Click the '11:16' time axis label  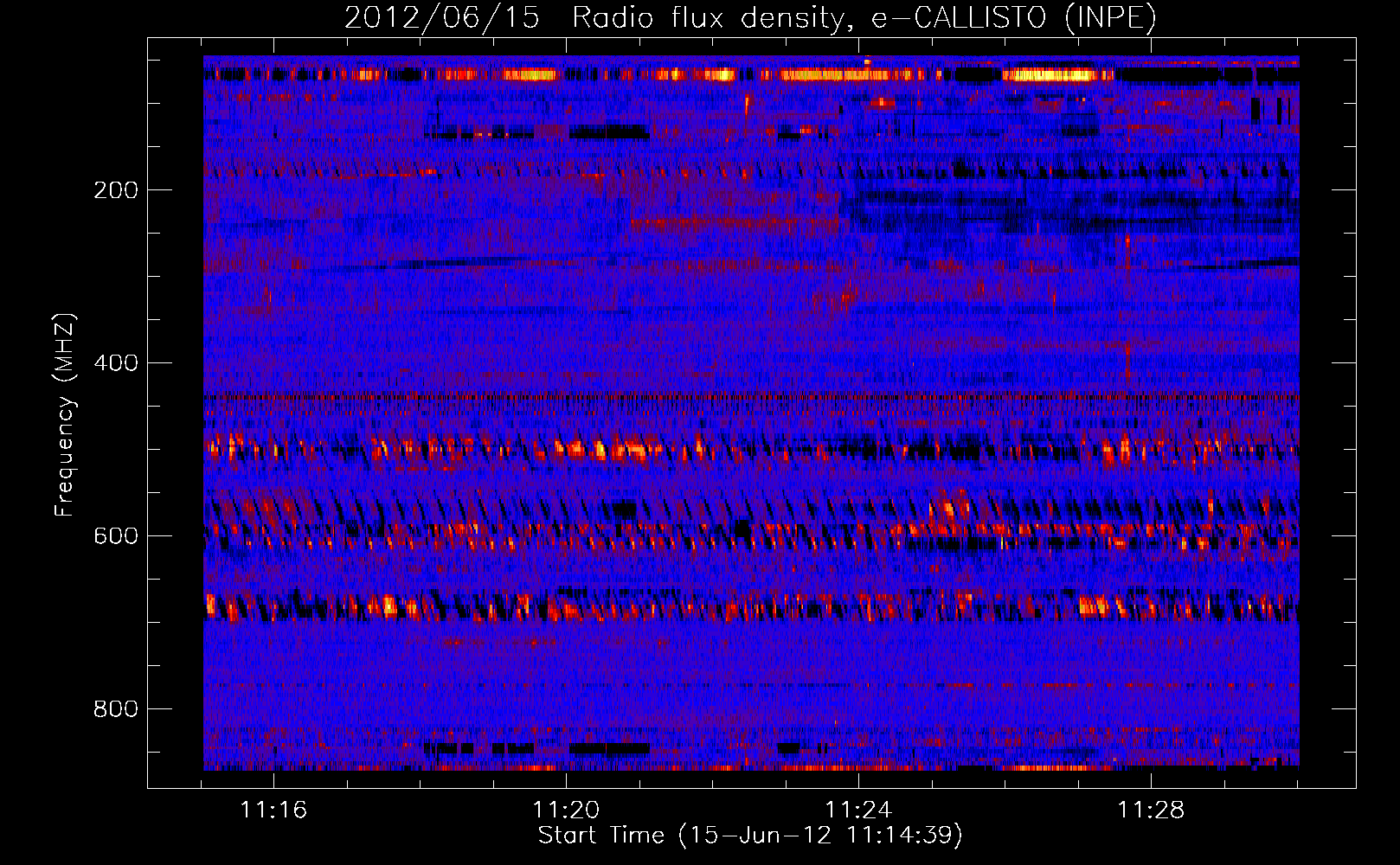[x=273, y=811]
